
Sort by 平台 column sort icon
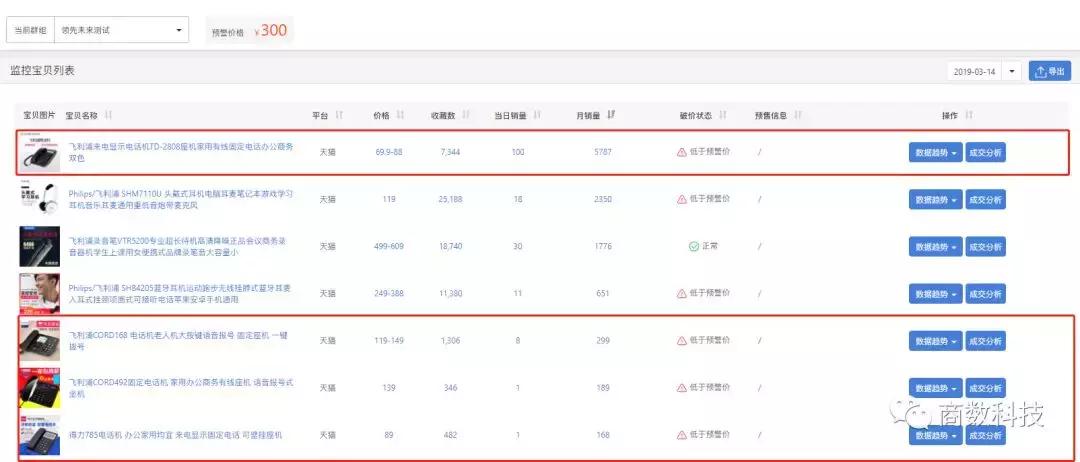pos(339,115)
